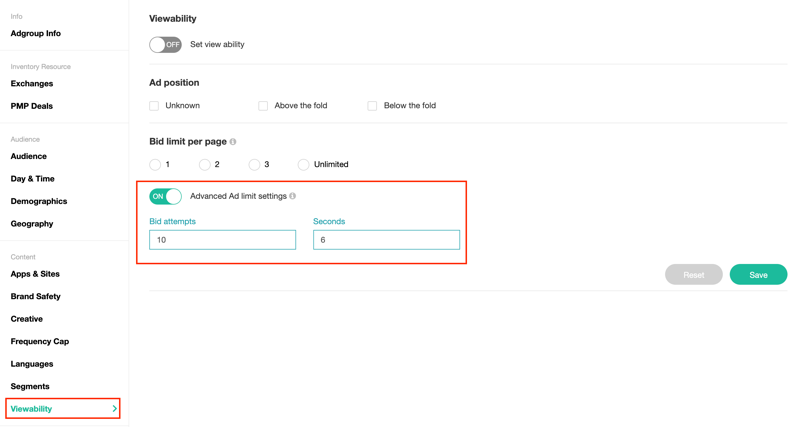Check the Above the fold checkbox
This screenshot has width=800, height=427.
263,106
